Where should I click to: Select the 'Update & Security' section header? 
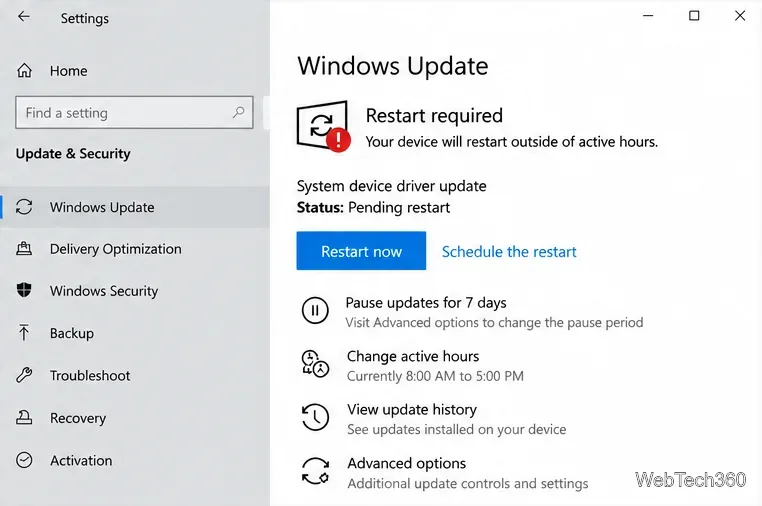73,154
